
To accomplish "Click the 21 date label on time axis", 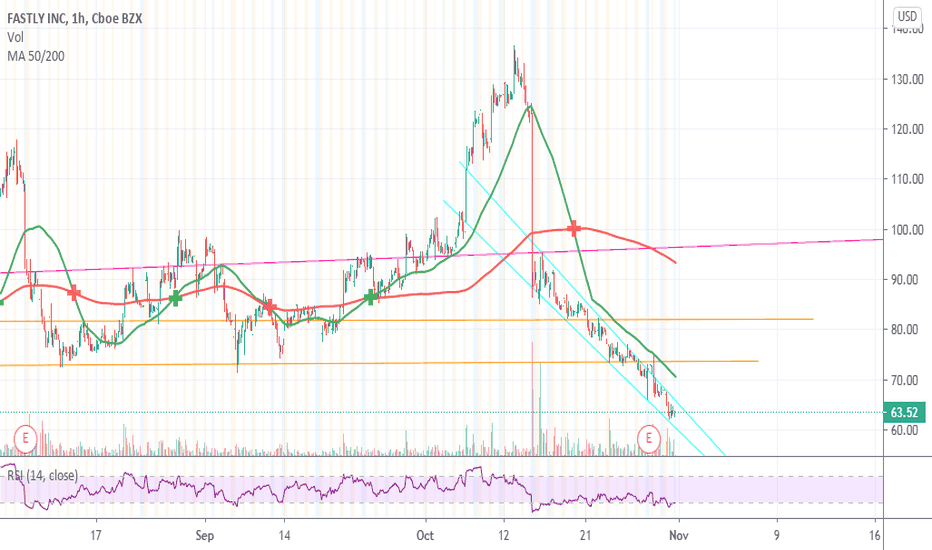I will pyautogui.click(x=585, y=536).
